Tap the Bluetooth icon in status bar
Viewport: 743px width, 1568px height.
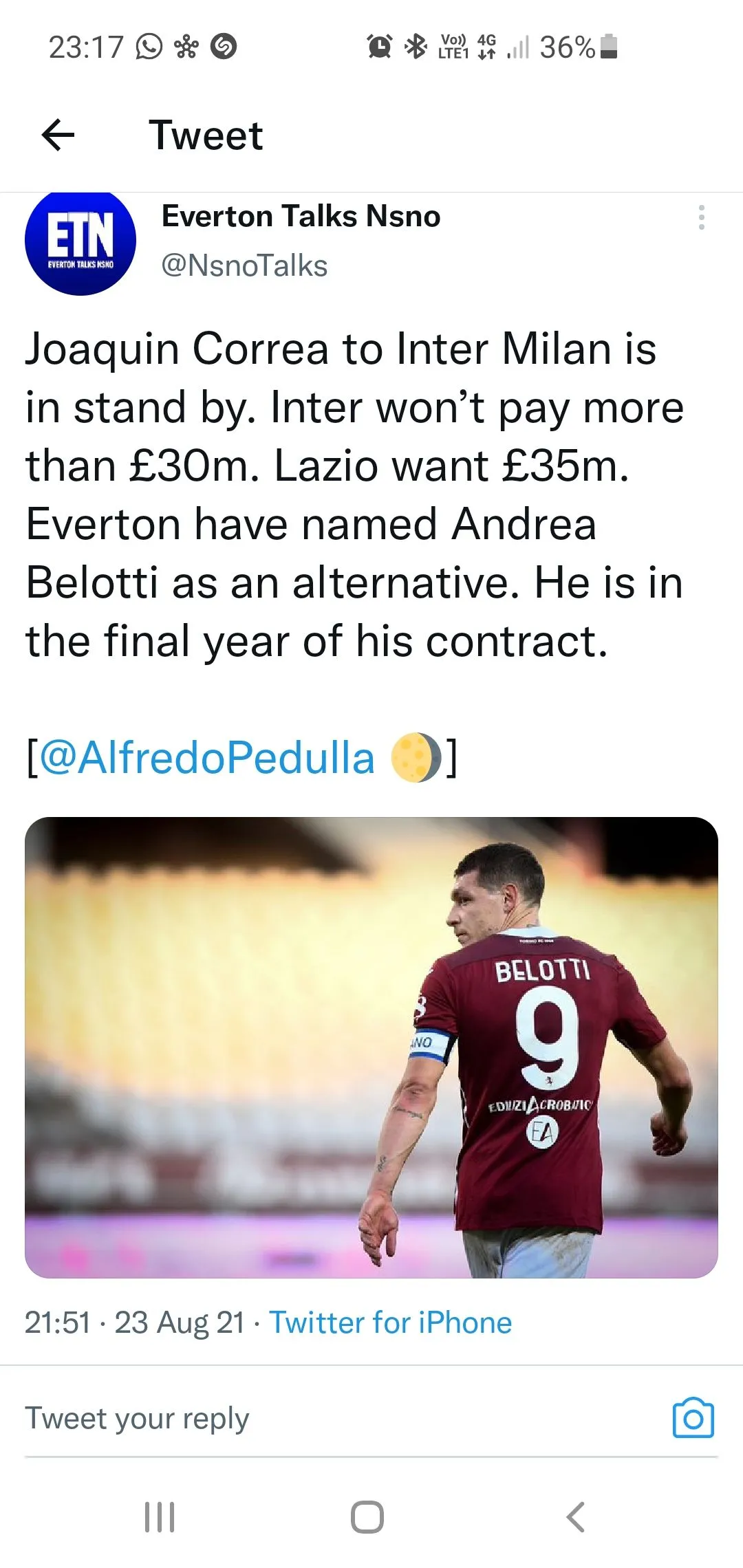pos(416,47)
